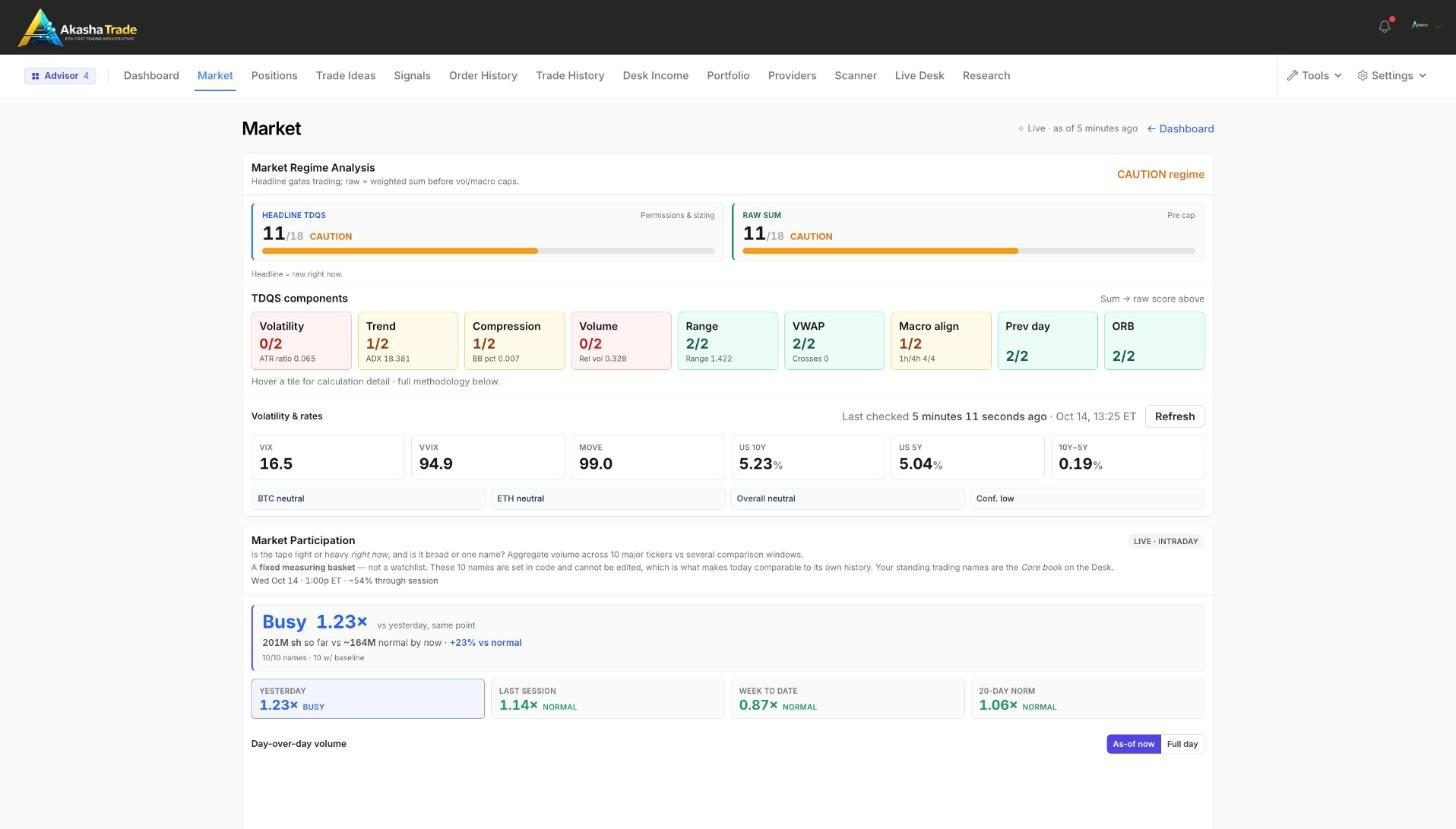The height and width of the screenshot is (829, 1456).
Task: Open the Trade History tab
Action: (570, 76)
